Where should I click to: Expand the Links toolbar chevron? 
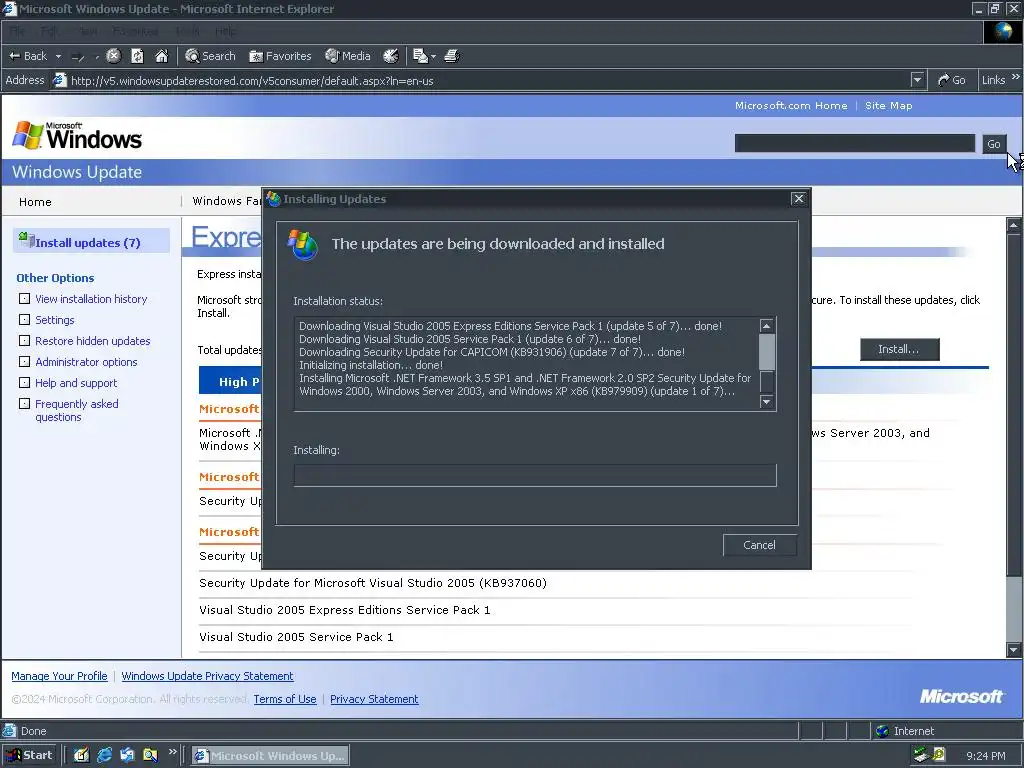click(1016, 77)
